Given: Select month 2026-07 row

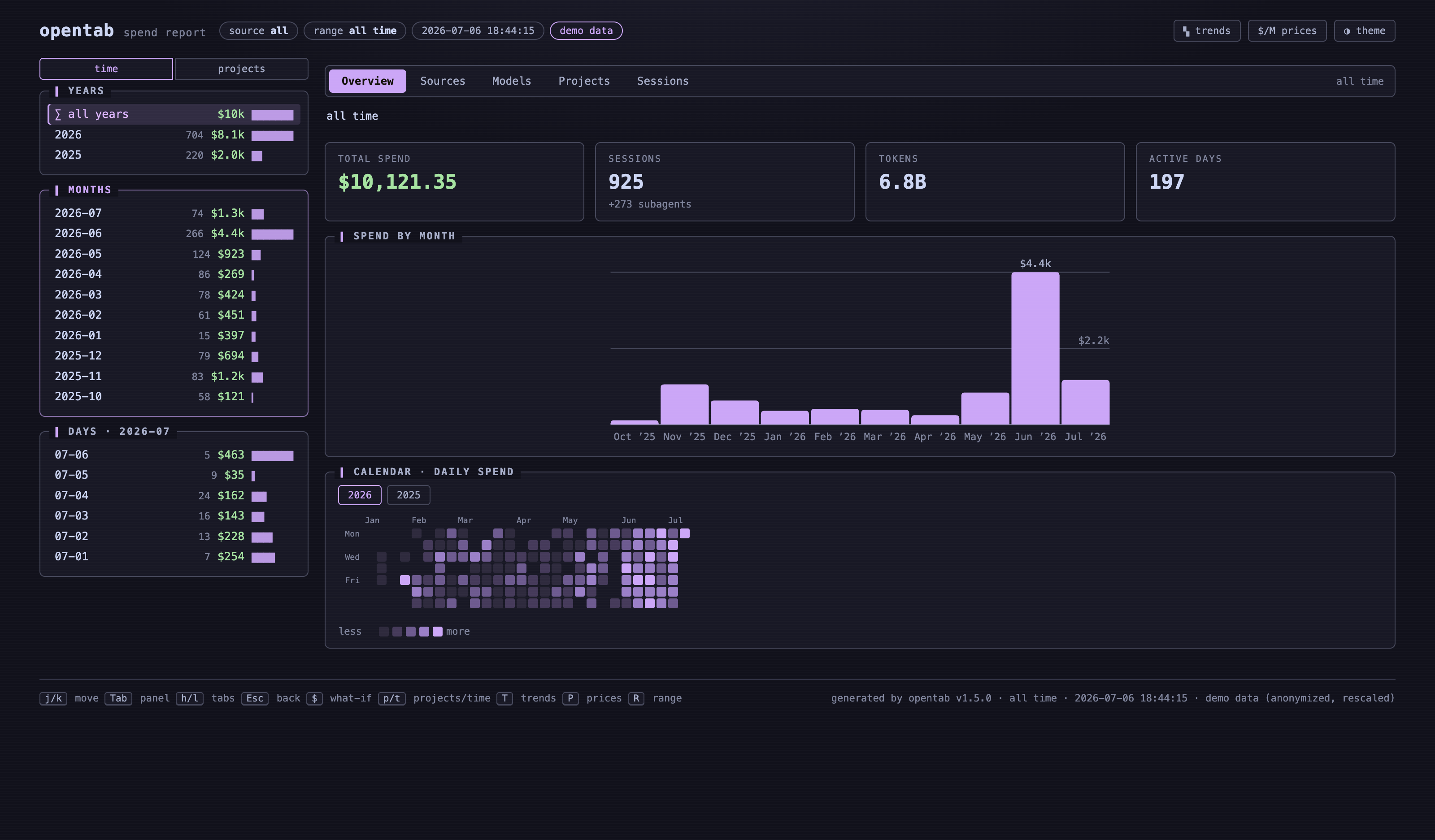Looking at the screenshot, I should [174, 213].
